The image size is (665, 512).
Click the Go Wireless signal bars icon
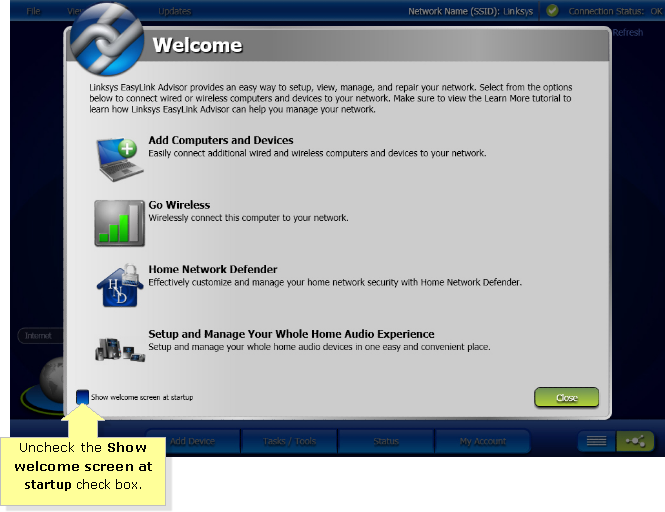120,223
